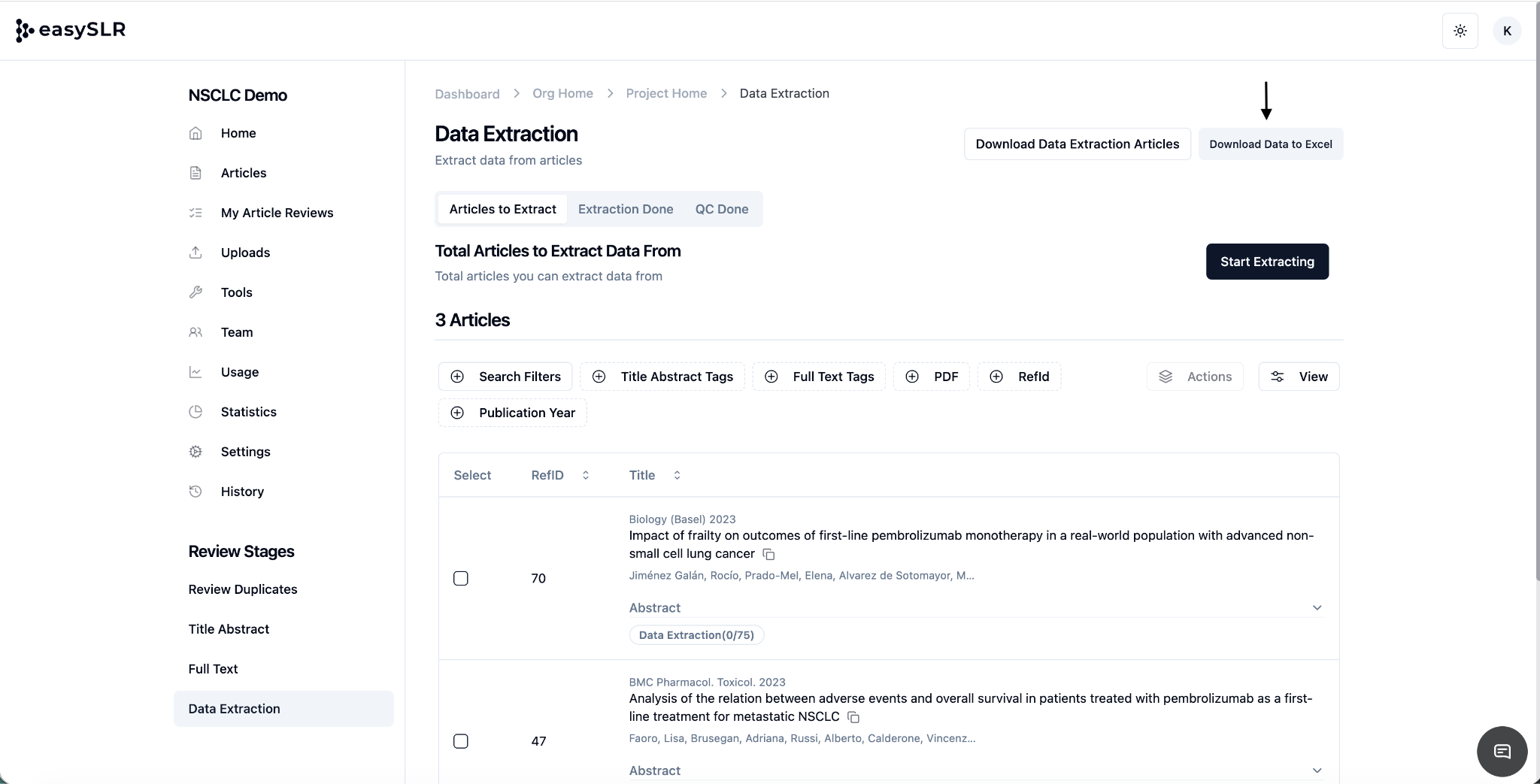Toggle the light/dark theme sun icon
1540x784 pixels.
coord(1460,31)
